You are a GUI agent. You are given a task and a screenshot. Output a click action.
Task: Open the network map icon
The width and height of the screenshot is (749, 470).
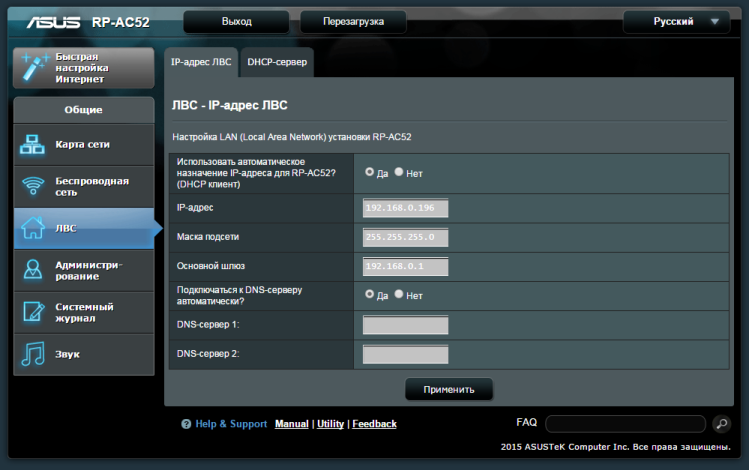(x=32, y=144)
